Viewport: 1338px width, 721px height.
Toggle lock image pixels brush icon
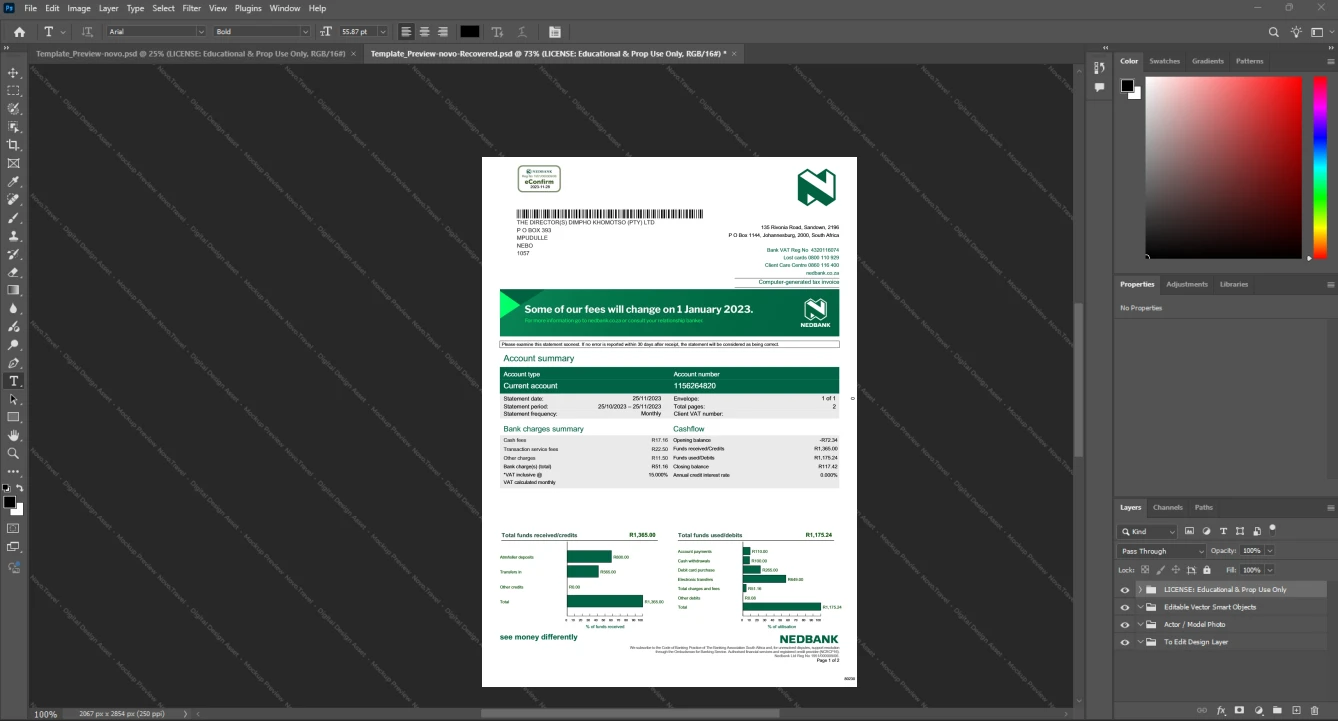(x=1160, y=570)
